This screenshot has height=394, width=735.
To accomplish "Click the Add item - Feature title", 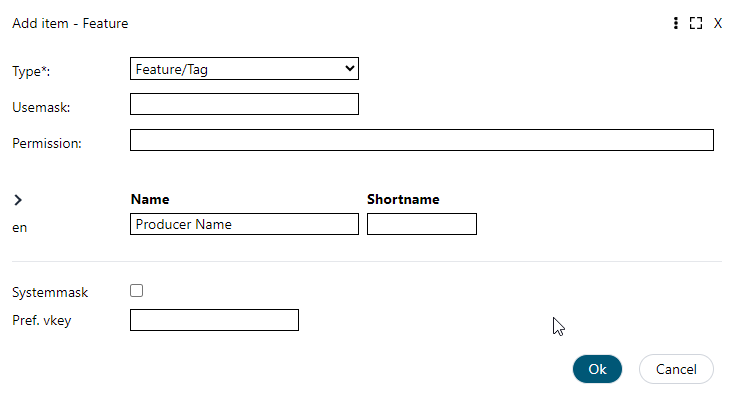I will click(70, 23).
